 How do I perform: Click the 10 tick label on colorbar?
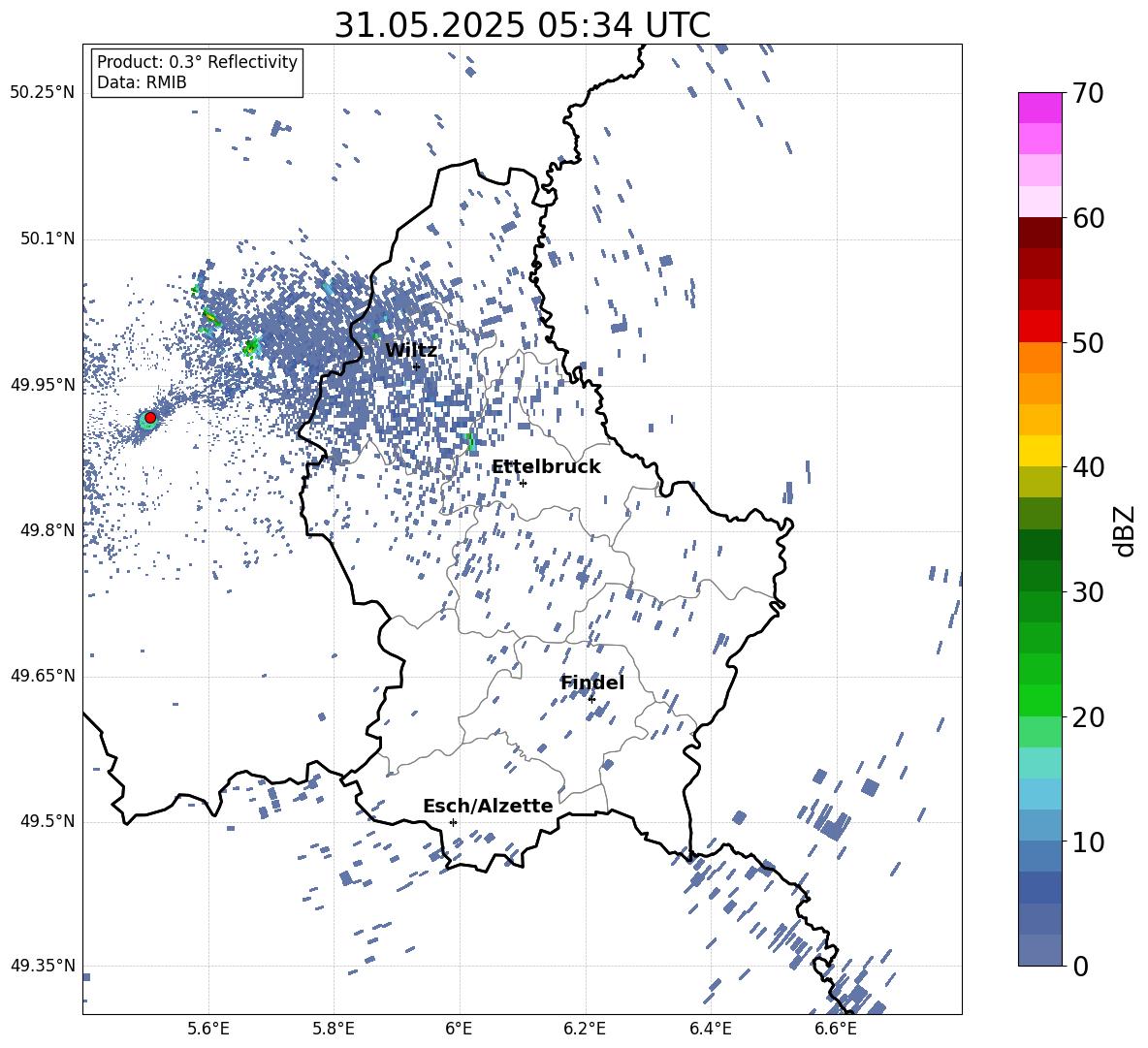point(1088,842)
